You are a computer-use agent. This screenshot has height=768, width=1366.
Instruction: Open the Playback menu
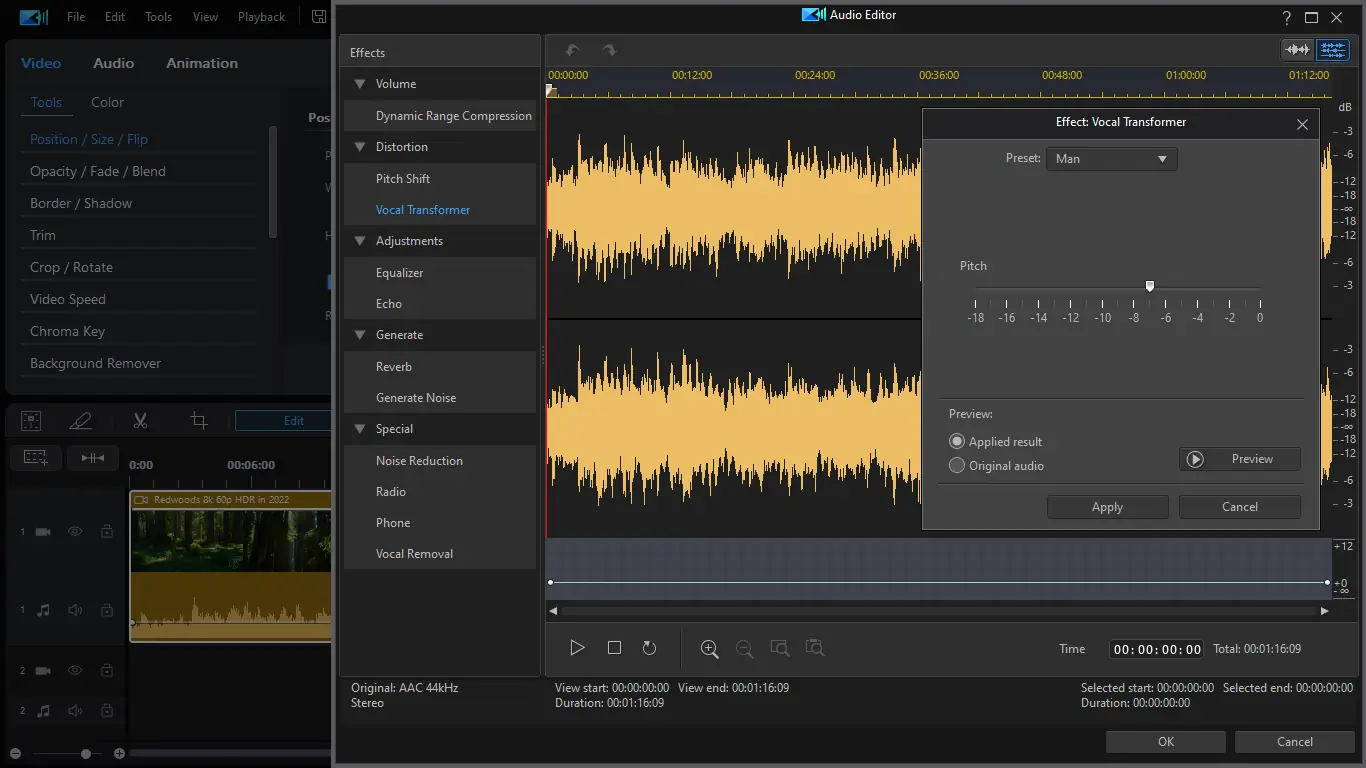pos(261,17)
